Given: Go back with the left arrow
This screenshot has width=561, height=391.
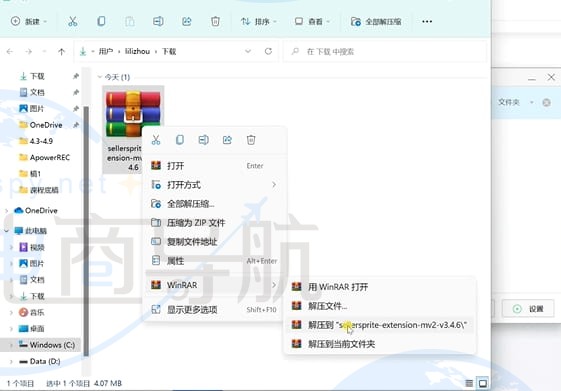Looking at the screenshot, I should (10, 52).
